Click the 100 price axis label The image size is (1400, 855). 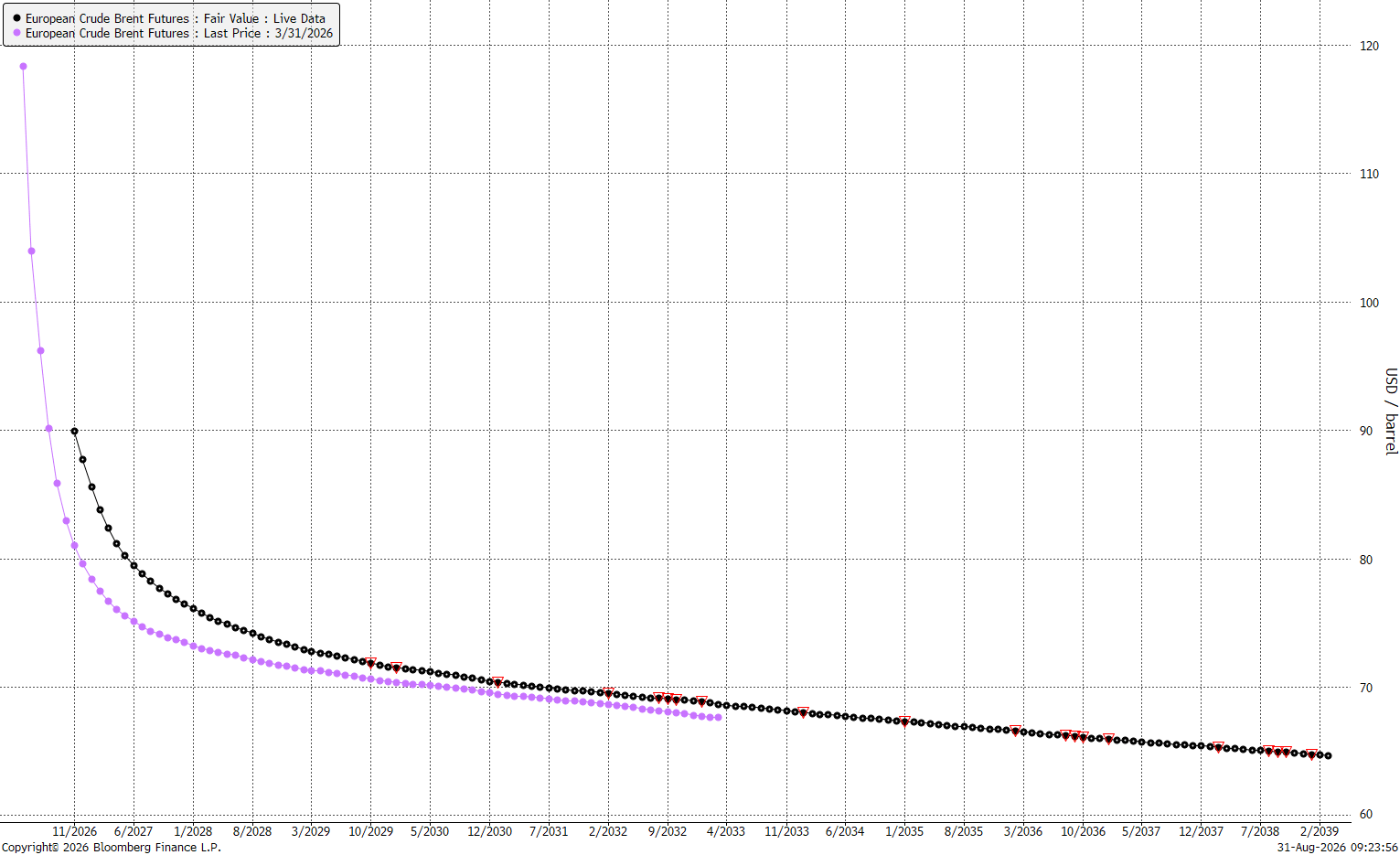(1369, 303)
